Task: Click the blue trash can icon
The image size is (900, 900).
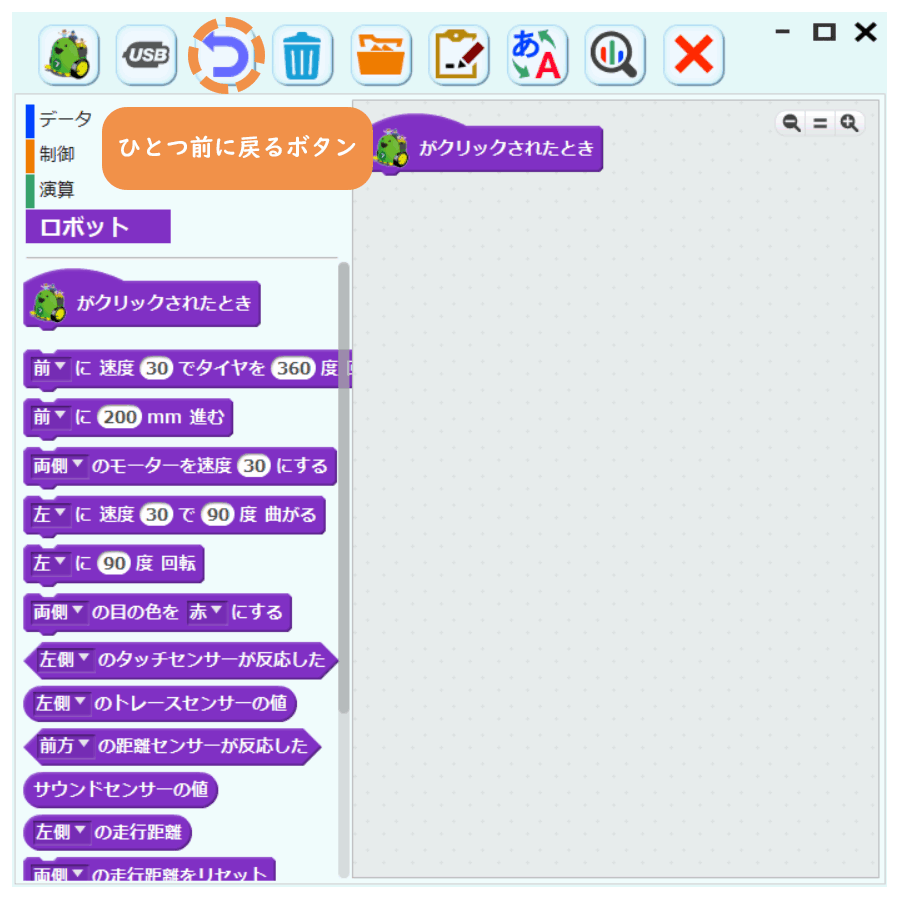Action: click(x=302, y=55)
